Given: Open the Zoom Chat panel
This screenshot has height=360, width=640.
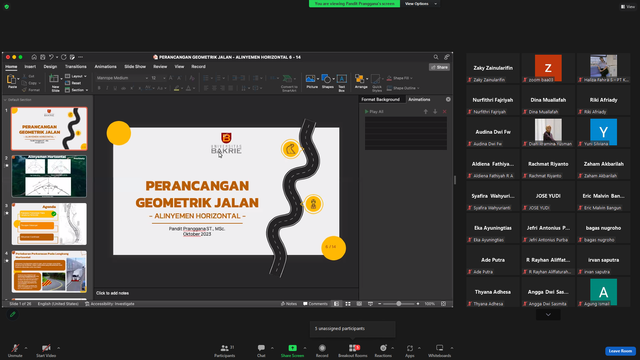Looking at the screenshot, I should coord(261,350).
